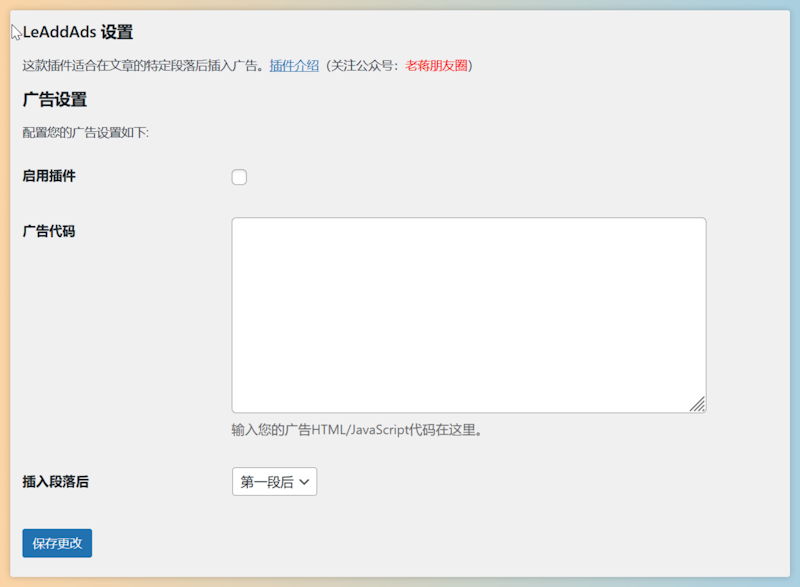This screenshot has height=587, width=800.
Task: Select the 第一段后 value in the combo box
Action: point(266,482)
